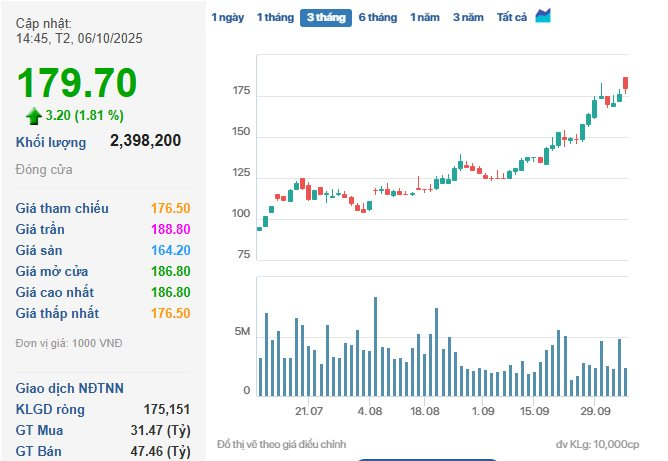Click the Giá trần value 188.80
Viewport: 668px width, 461px height.
(170, 229)
